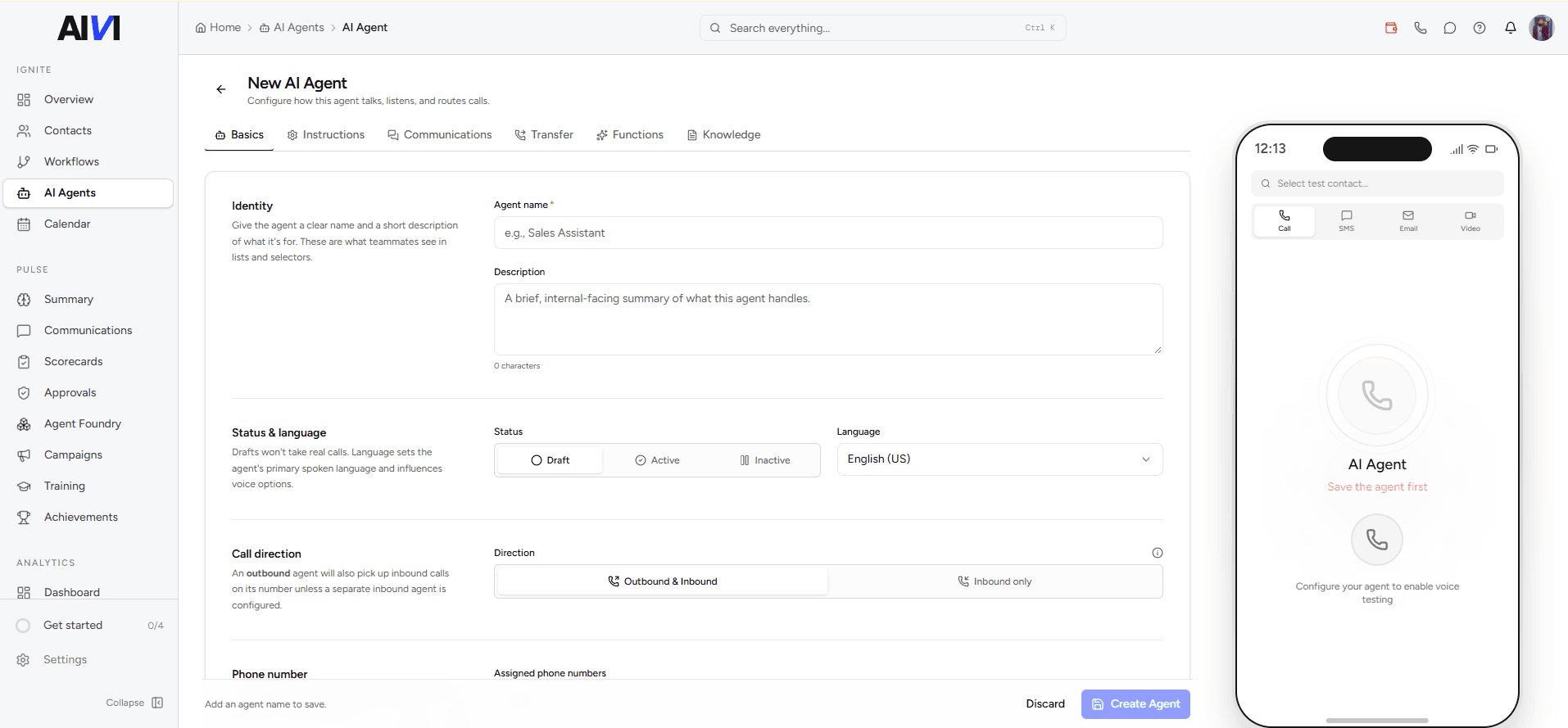Image resolution: width=1568 pixels, height=728 pixels.
Task: Select the Basics tab
Action: [239, 135]
